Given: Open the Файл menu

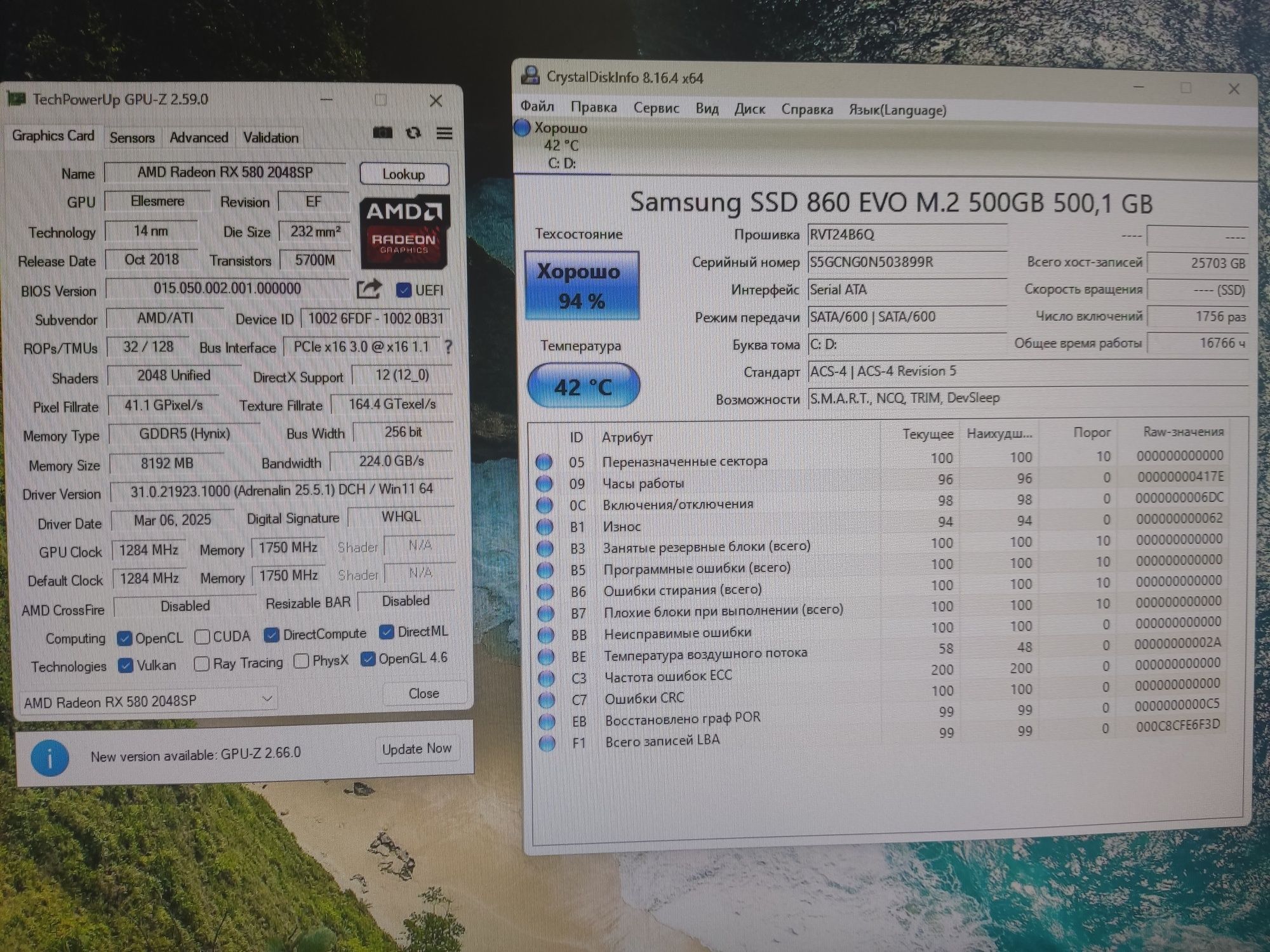Looking at the screenshot, I should [537, 106].
